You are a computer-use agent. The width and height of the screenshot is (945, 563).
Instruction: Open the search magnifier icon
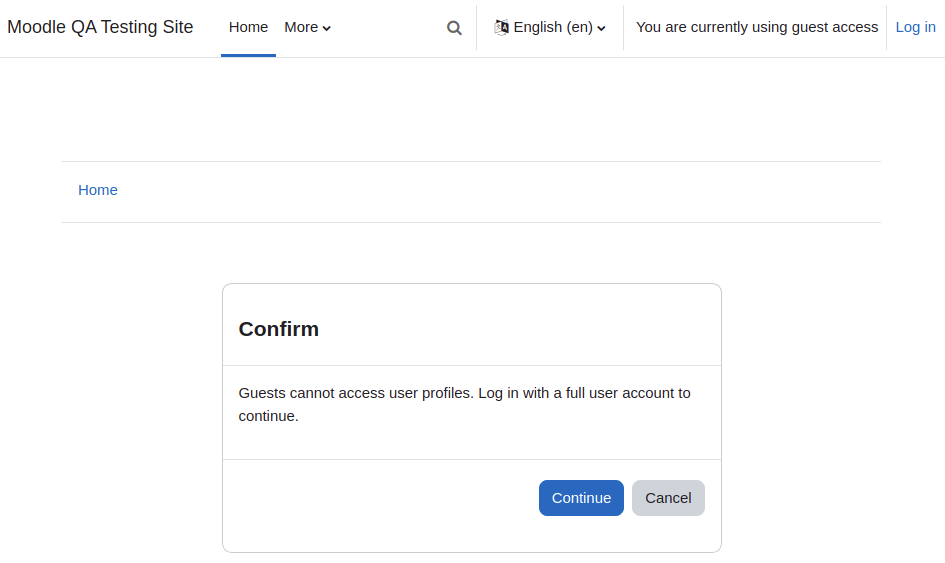[454, 28]
